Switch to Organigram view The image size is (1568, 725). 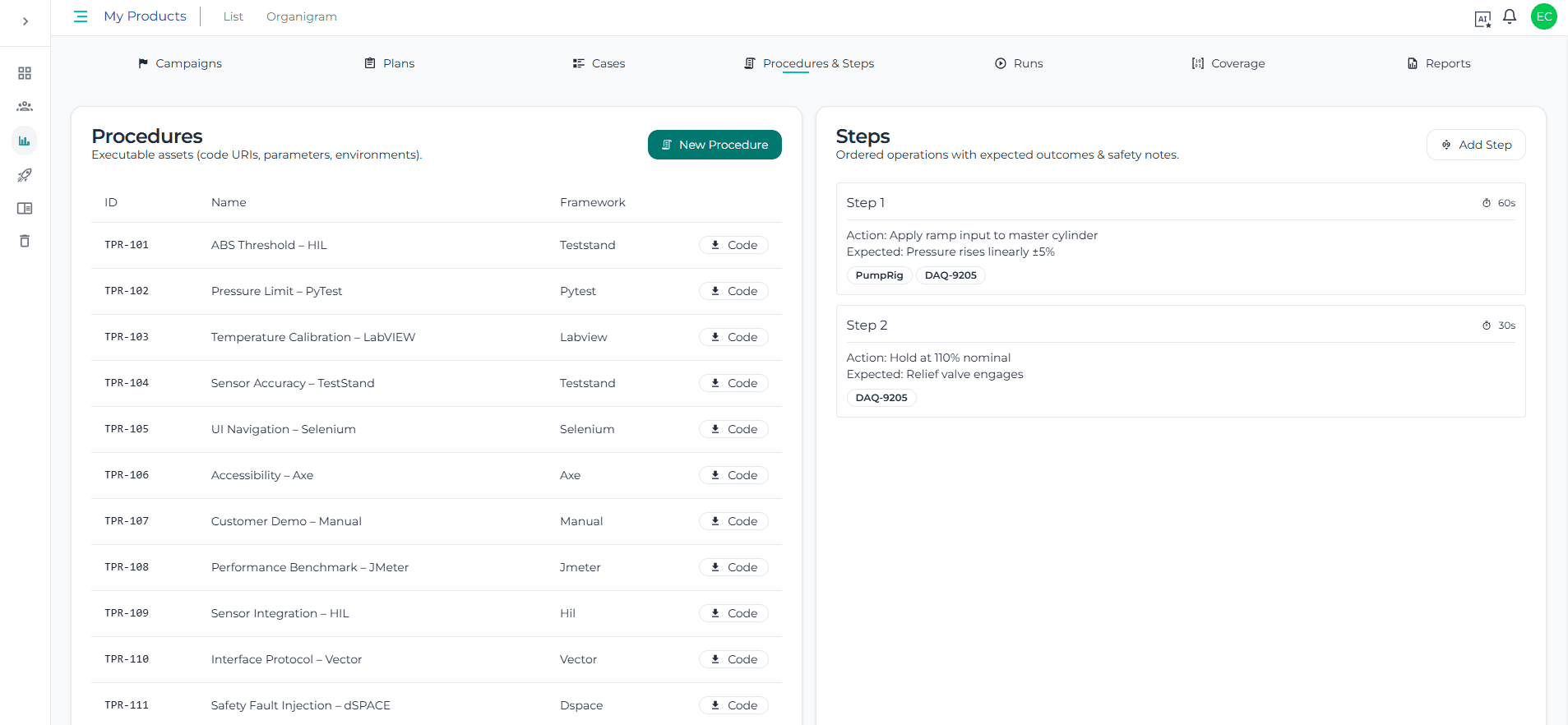[301, 16]
